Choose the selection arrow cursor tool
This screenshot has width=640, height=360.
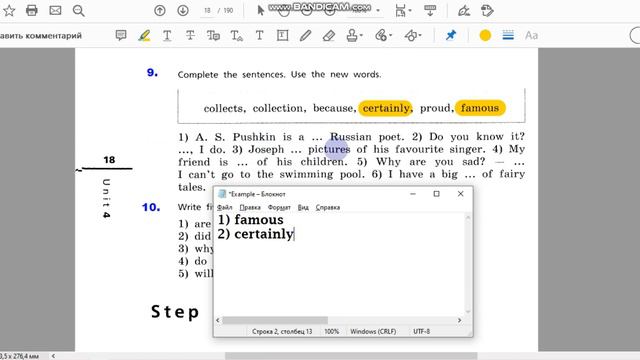click(x=260, y=11)
